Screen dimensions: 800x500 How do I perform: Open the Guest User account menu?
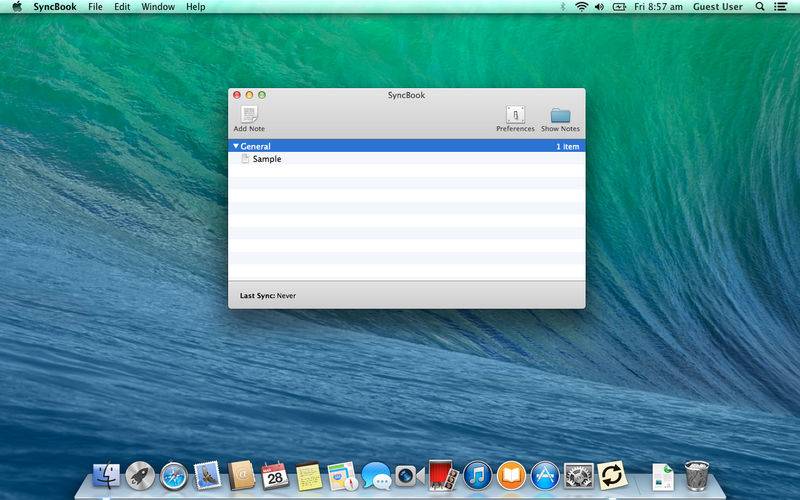tap(718, 7)
